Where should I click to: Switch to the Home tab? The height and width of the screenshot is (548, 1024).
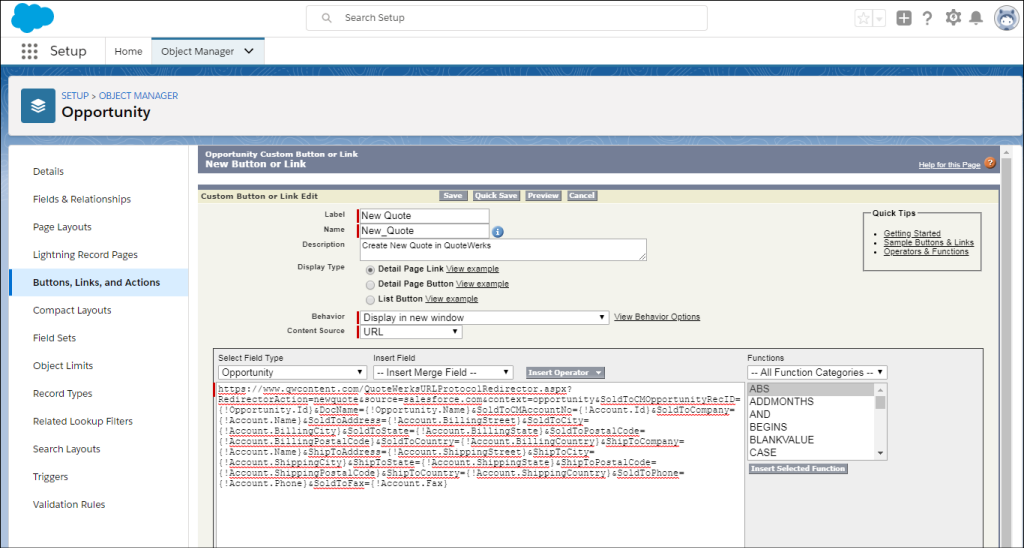[128, 51]
